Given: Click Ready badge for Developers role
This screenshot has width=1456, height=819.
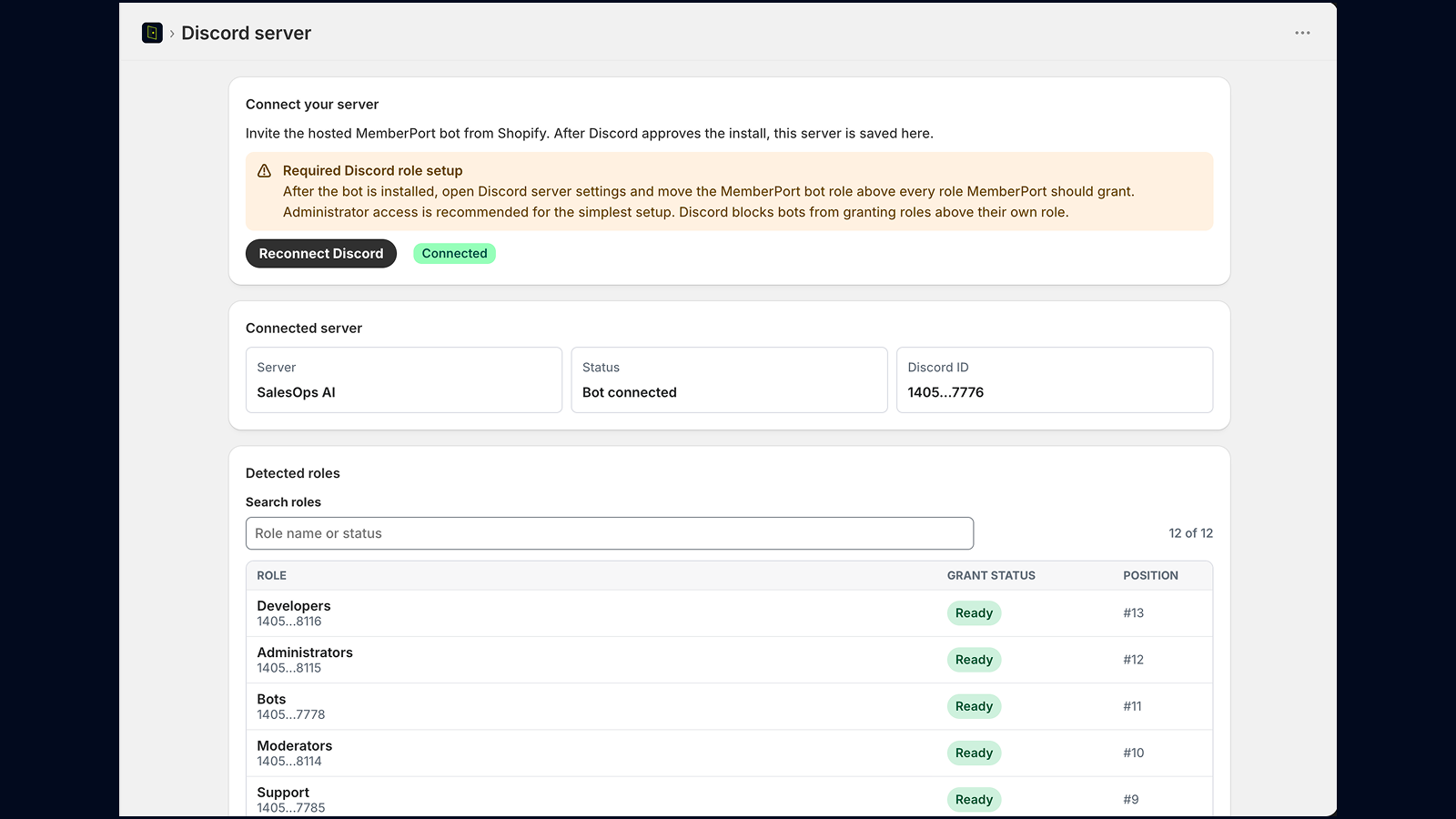Looking at the screenshot, I should [974, 613].
